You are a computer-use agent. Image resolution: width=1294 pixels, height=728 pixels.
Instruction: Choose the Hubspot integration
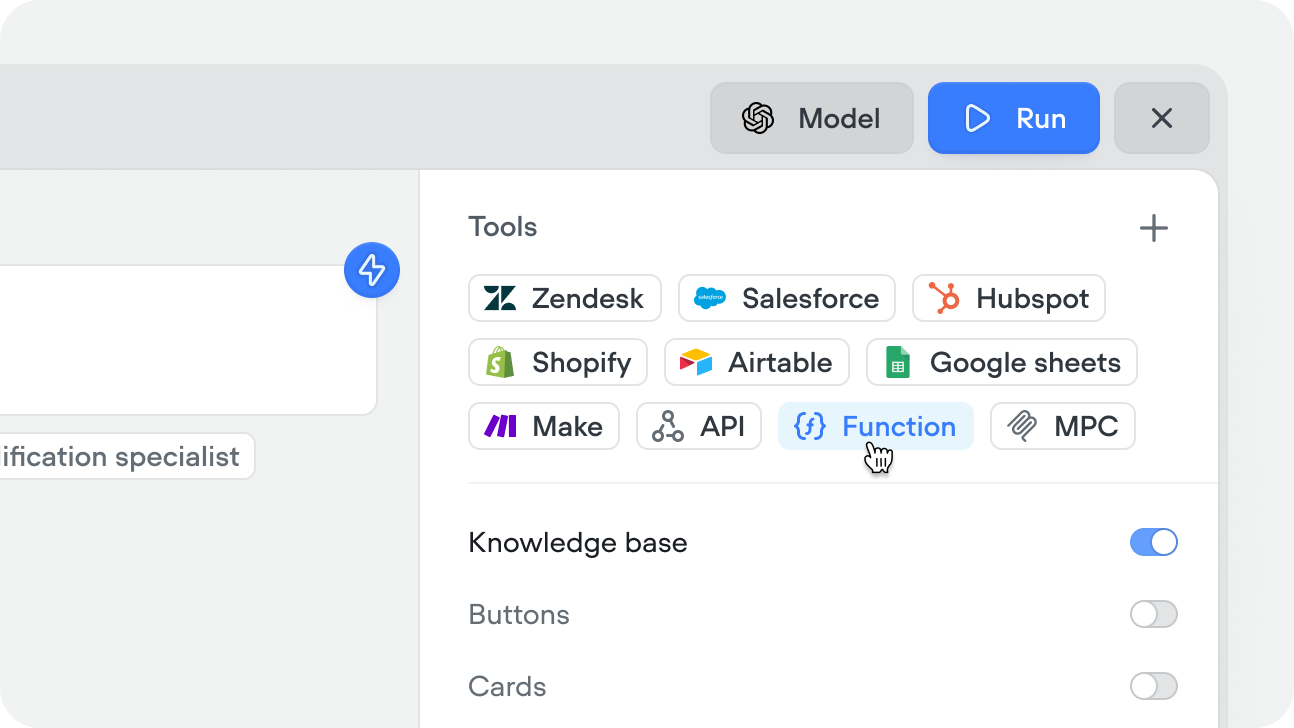[1008, 298]
